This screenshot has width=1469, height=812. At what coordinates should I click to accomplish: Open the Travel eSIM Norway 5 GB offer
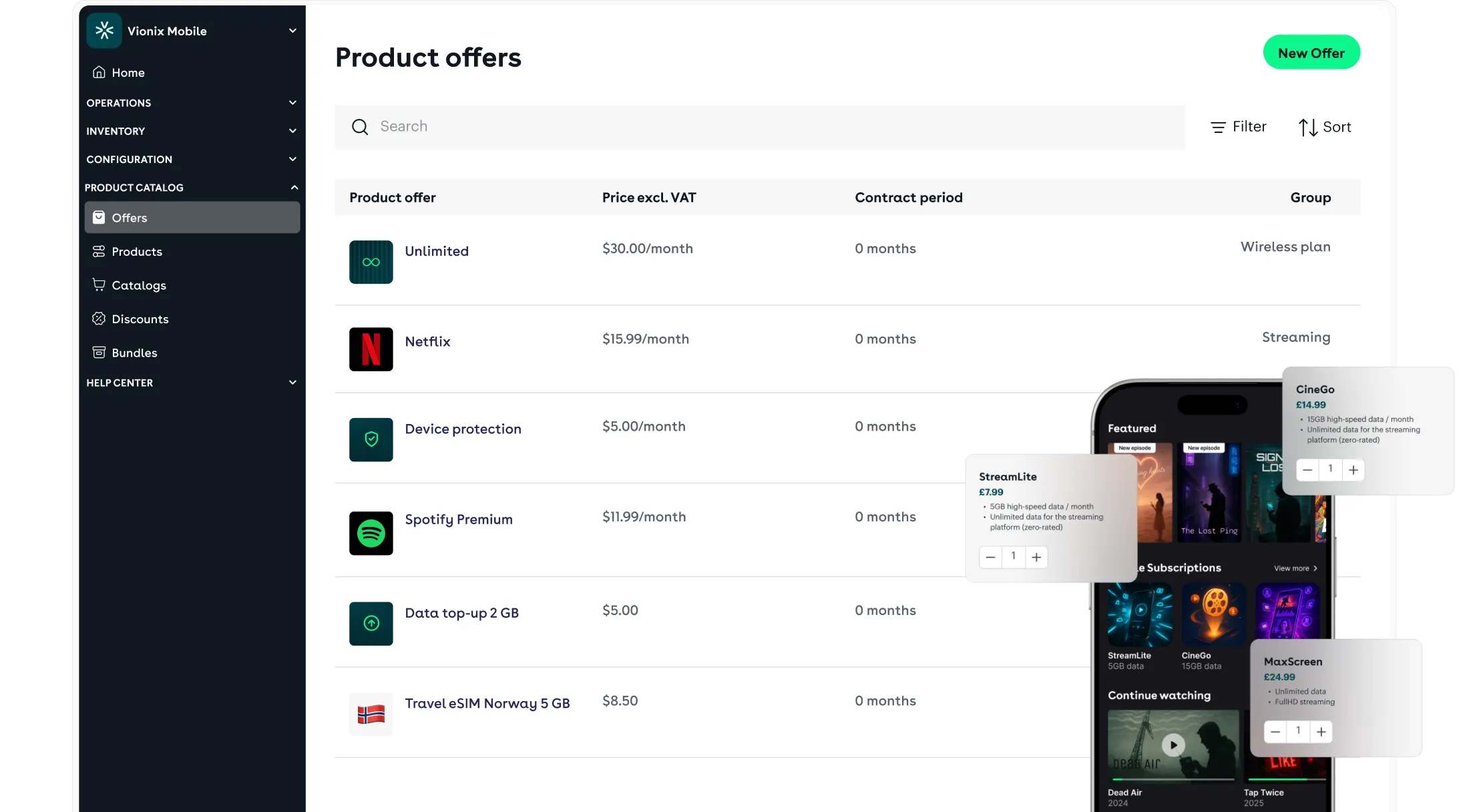click(487, 703)
